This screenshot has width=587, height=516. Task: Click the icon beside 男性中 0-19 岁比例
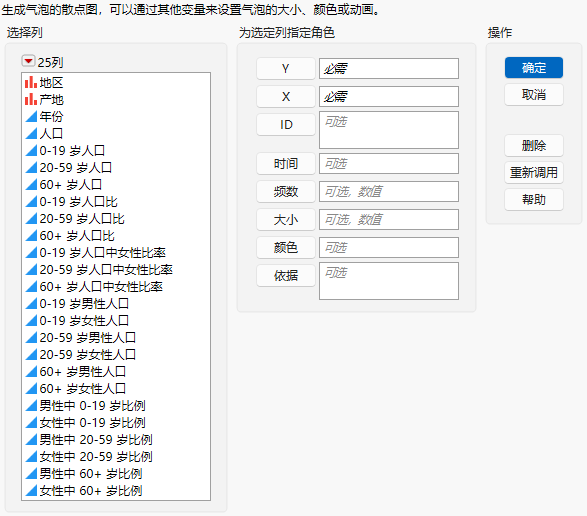point(31,406)
